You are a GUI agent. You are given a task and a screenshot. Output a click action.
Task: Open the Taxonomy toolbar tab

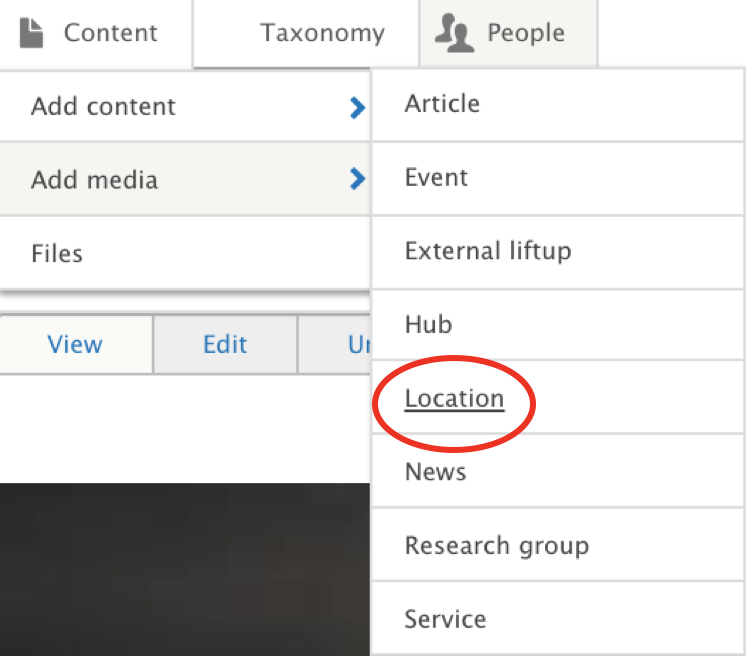(x=322, y=33)
